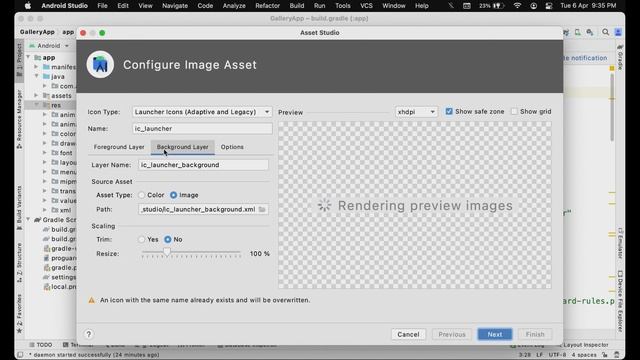Open the Icon Type dropdown
The height and width of the screenshot is (360, 640).
pyautogui.click(x=202, y=112)
